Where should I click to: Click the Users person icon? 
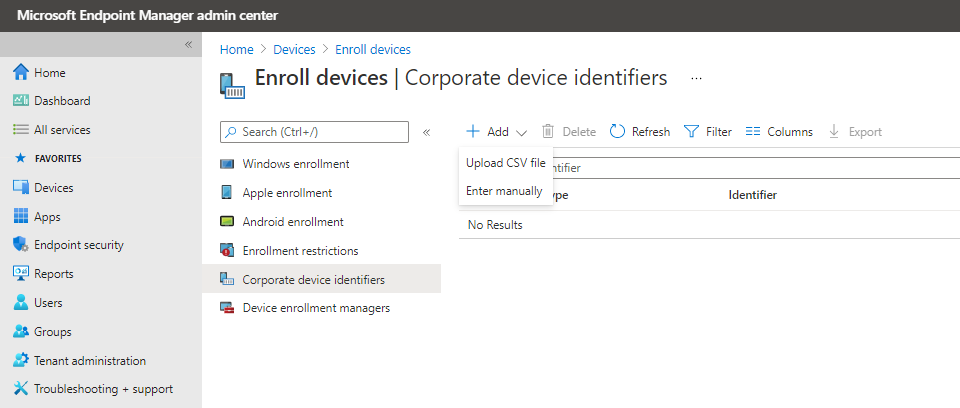click(21, 303)
